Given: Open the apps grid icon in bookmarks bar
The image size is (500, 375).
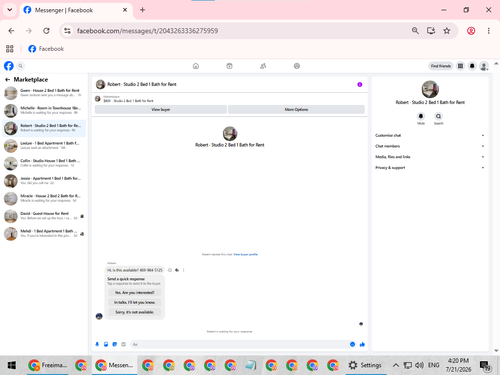Looking at the screenshot, I should click(10, 49).
